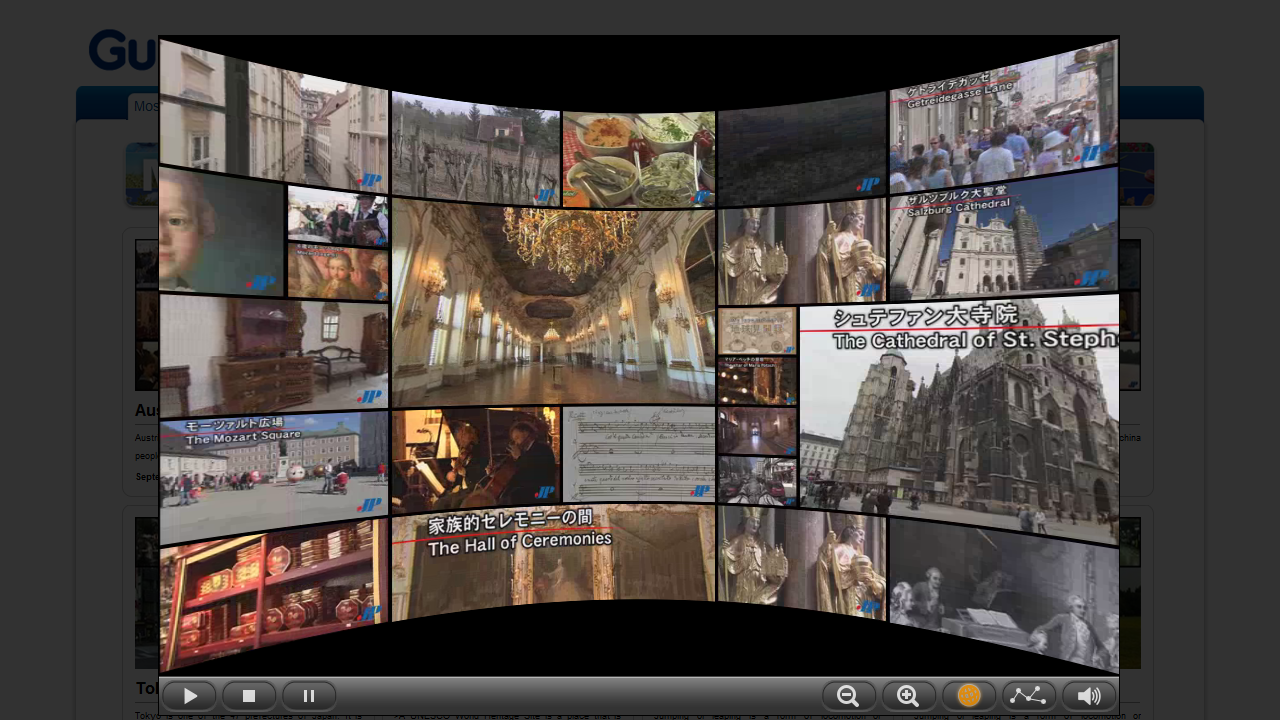Image resolution: width=1280 pixels, height=720 pixels.
Task: Zoom out with the minus magnifier
Action: (849, 696)
